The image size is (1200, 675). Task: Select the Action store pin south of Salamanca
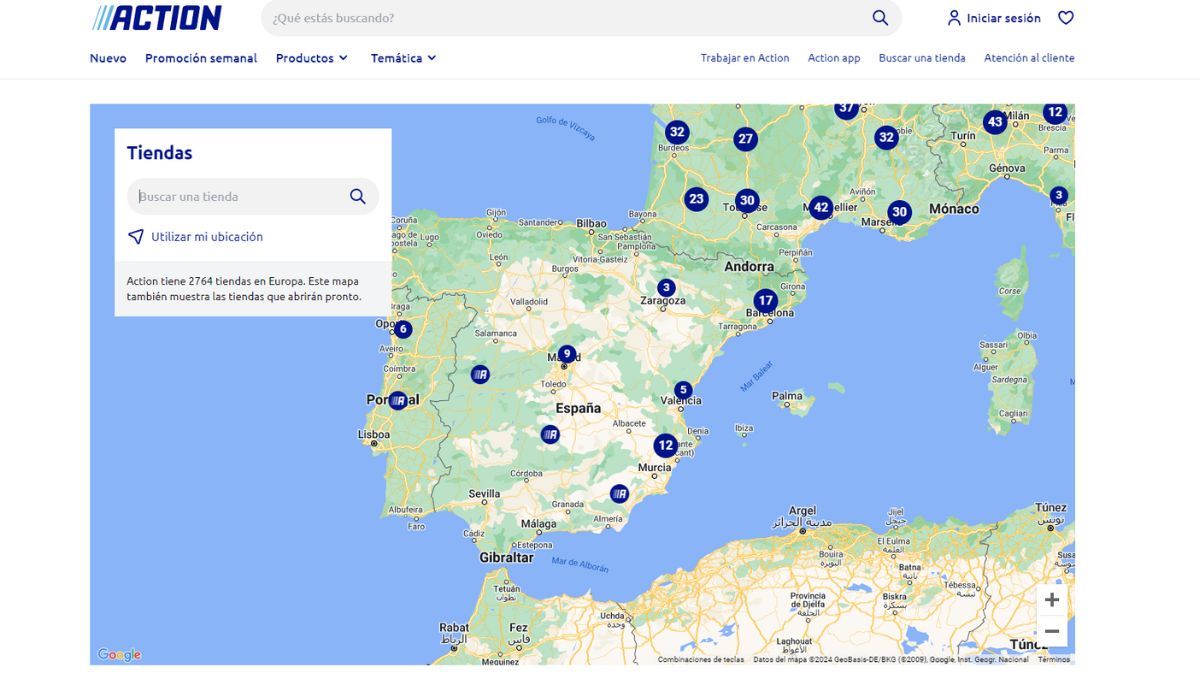[x=480, y=374]
